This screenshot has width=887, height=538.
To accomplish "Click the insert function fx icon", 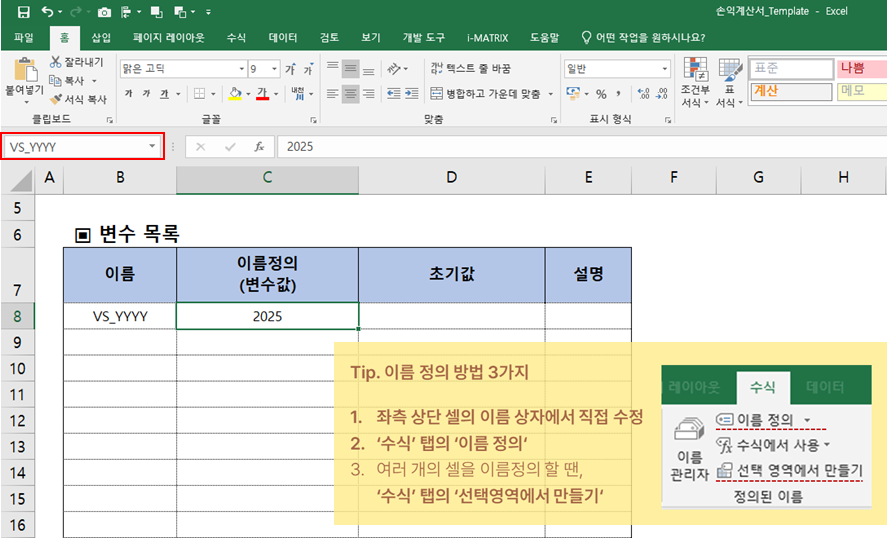I will click(x=258, y=146).
